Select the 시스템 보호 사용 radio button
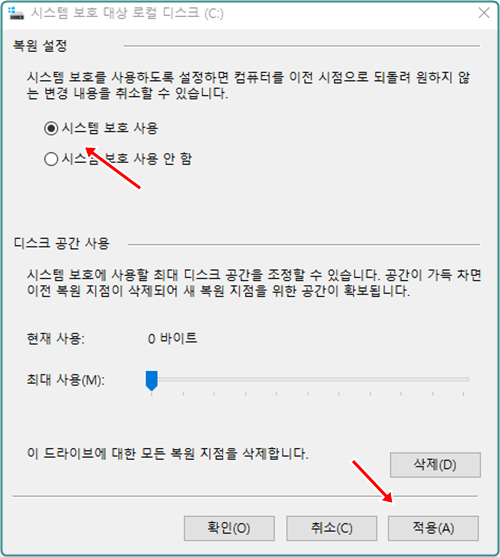The image size is (500, 557). pyautogui.click(x=51, y=128)
